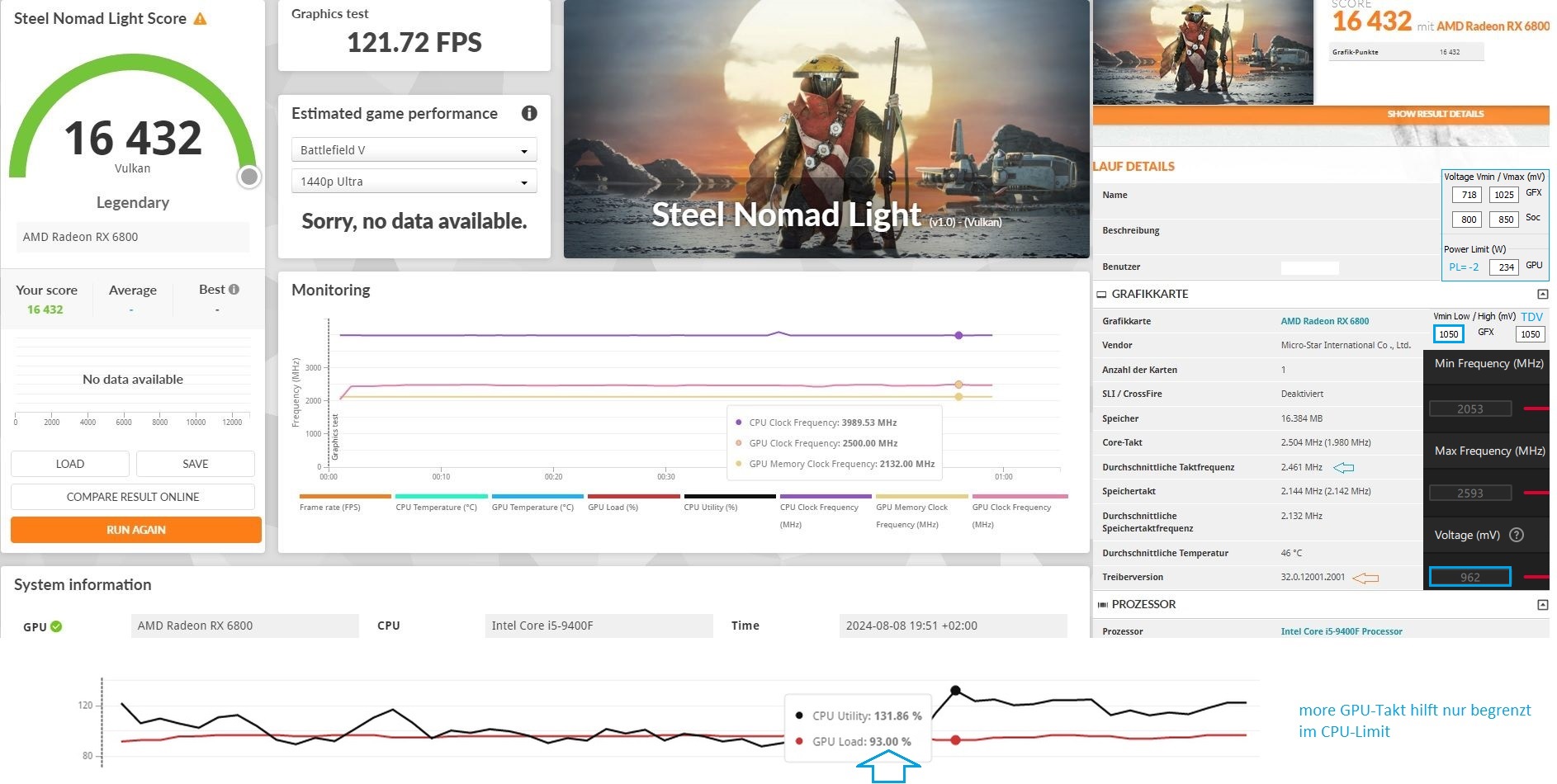
Task: Collapse the PROZESSOR section
Action: coord(1542,605)
